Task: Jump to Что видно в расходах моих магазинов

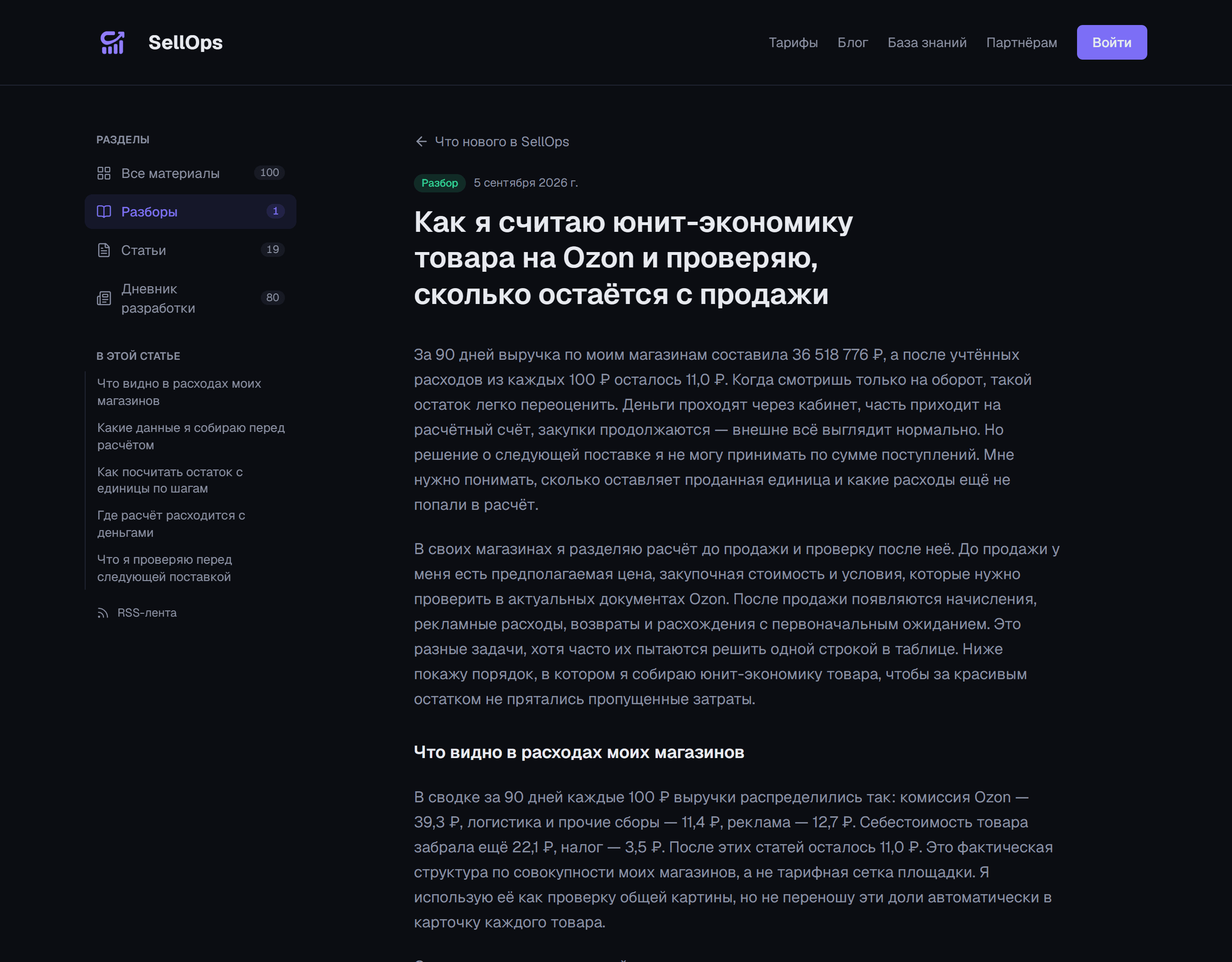Action: coord(179,392)
